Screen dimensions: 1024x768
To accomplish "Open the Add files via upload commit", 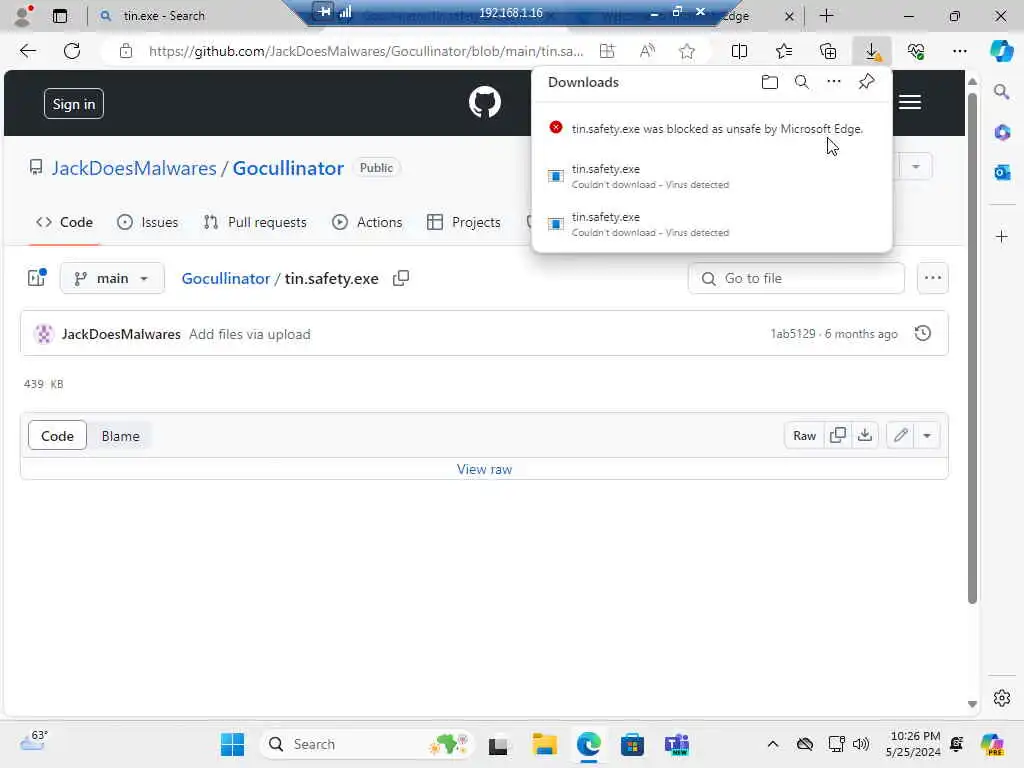I will [x=249, y=334].
